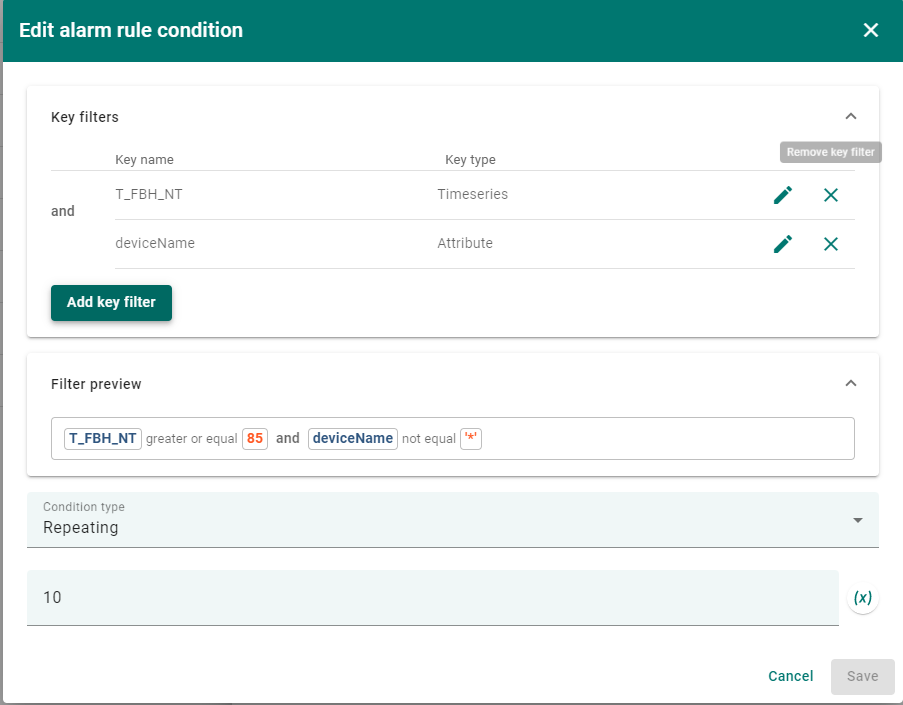Open the dynamic value (x) selector
Screen dimensions: 903x705
(x=862, y=597)
